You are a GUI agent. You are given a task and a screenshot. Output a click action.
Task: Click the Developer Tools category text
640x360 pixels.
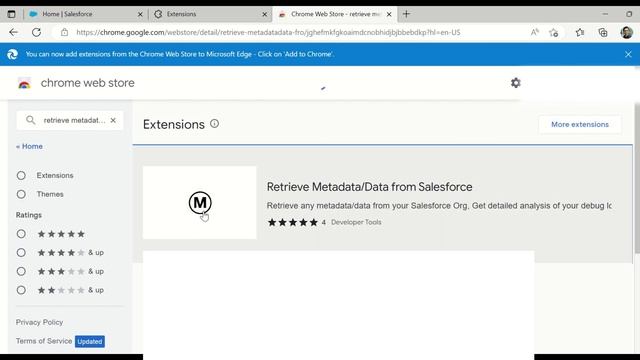[356, 222]
